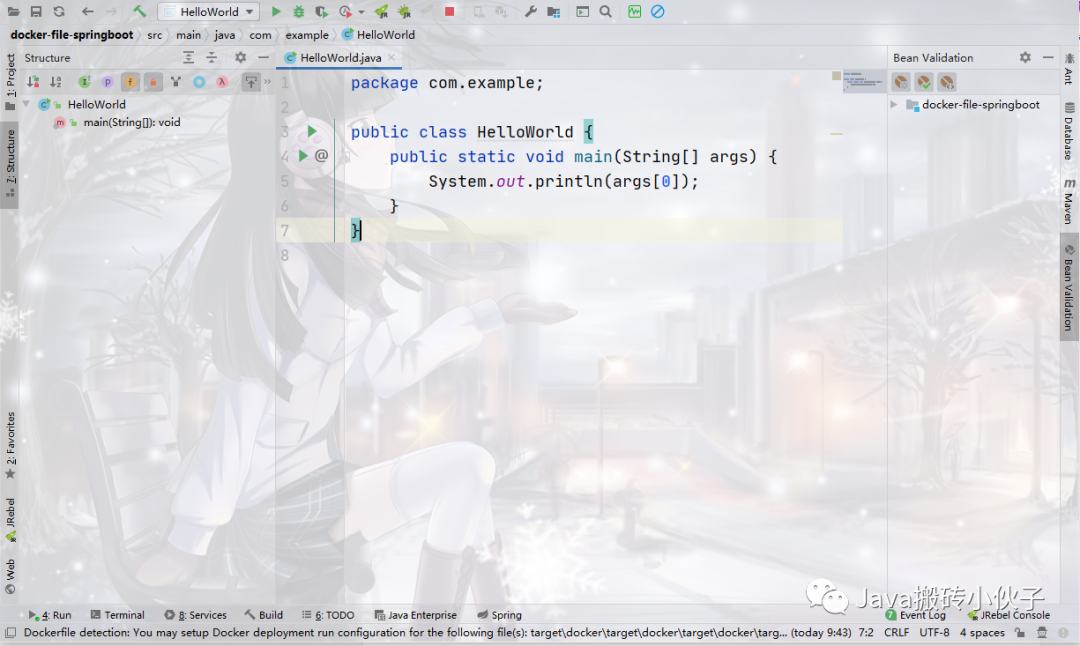Collapse the HelloWorld node in Structure tree
This screenshot has width=1080, height=646.
26,104
